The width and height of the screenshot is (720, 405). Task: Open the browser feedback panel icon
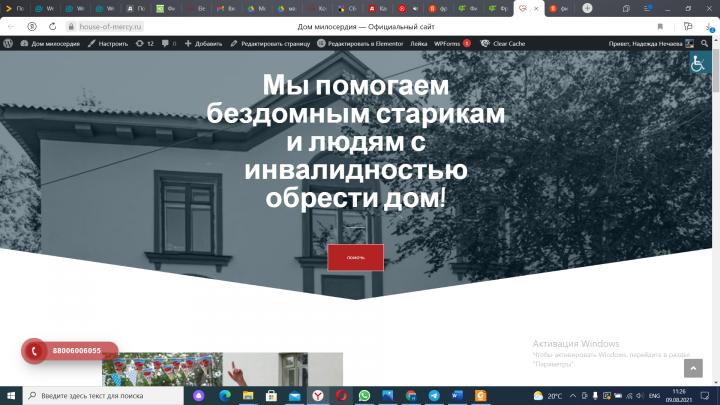[x=687, y=27]
